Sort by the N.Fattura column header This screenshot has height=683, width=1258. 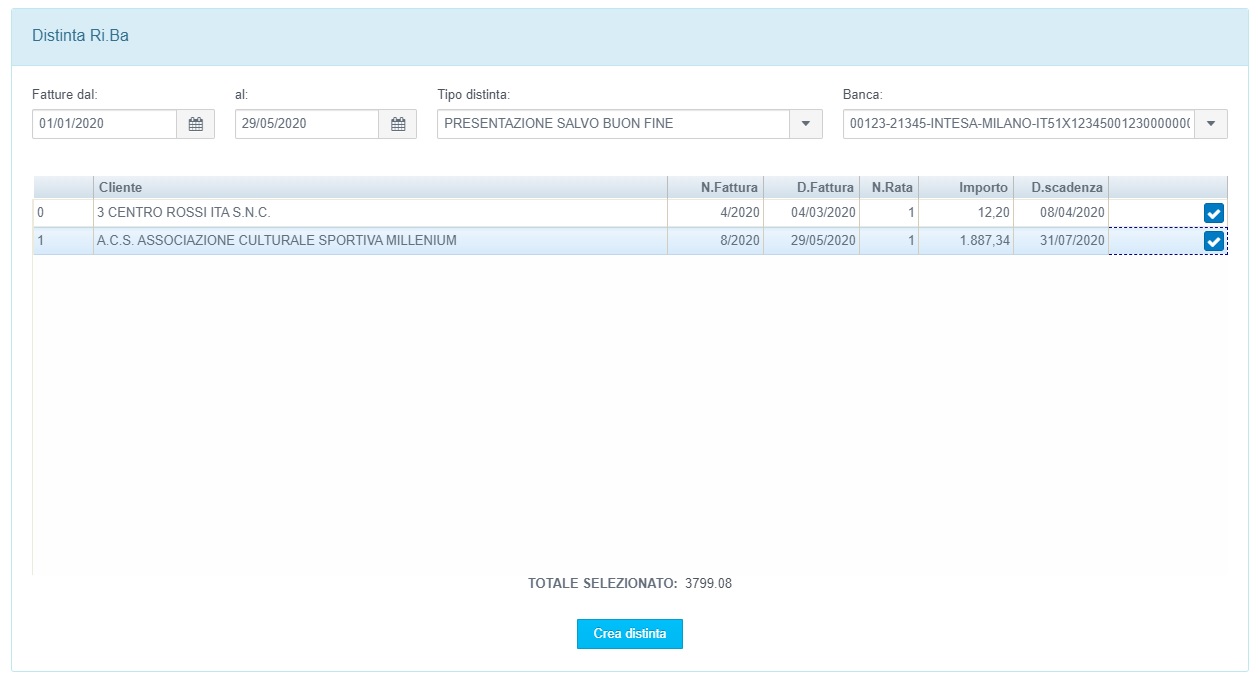click(x=715, y=187)
